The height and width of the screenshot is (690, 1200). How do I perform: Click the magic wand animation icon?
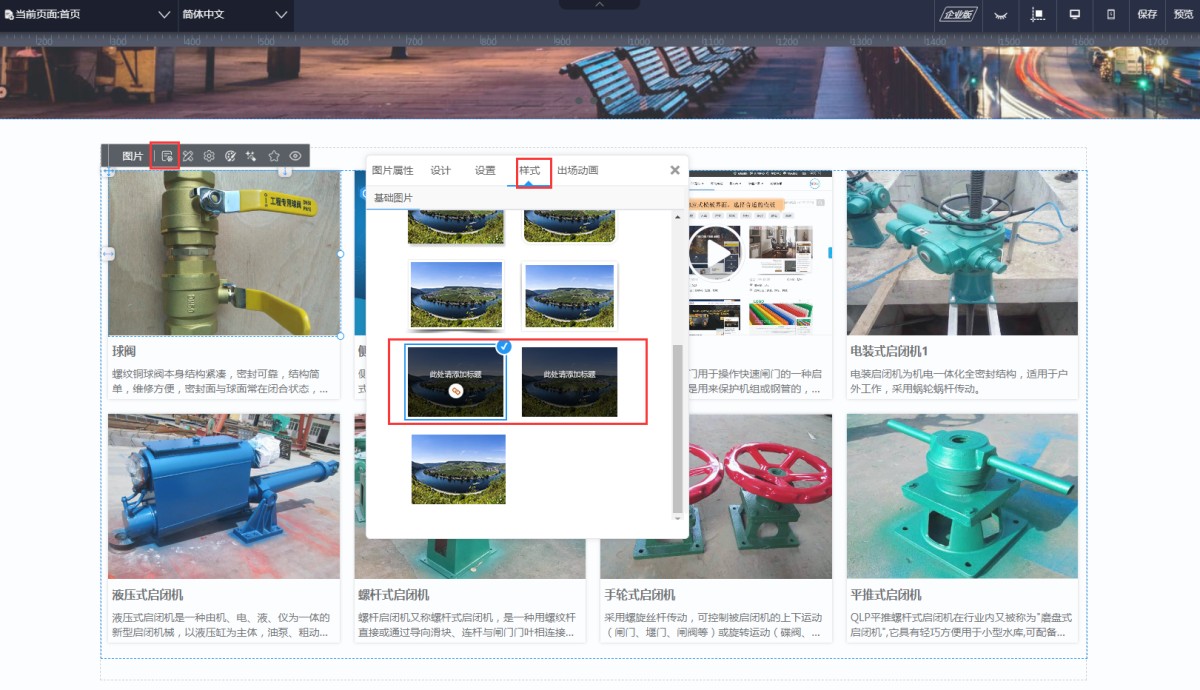(x=251, y=156)
